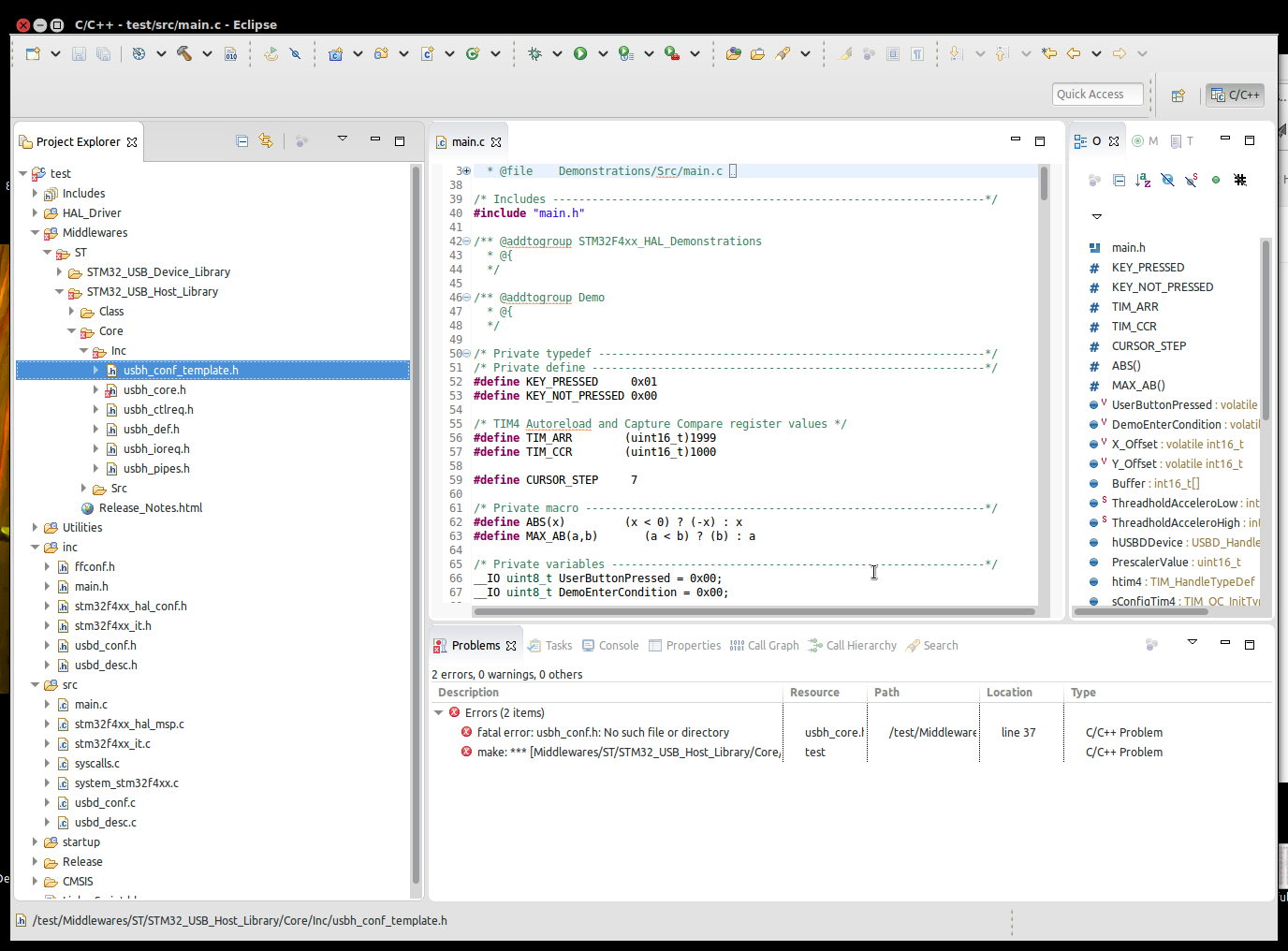Click the editor horizontal scrollbar
The height and width of the screenshot is (951, 1288).
(x=754, y=611)
